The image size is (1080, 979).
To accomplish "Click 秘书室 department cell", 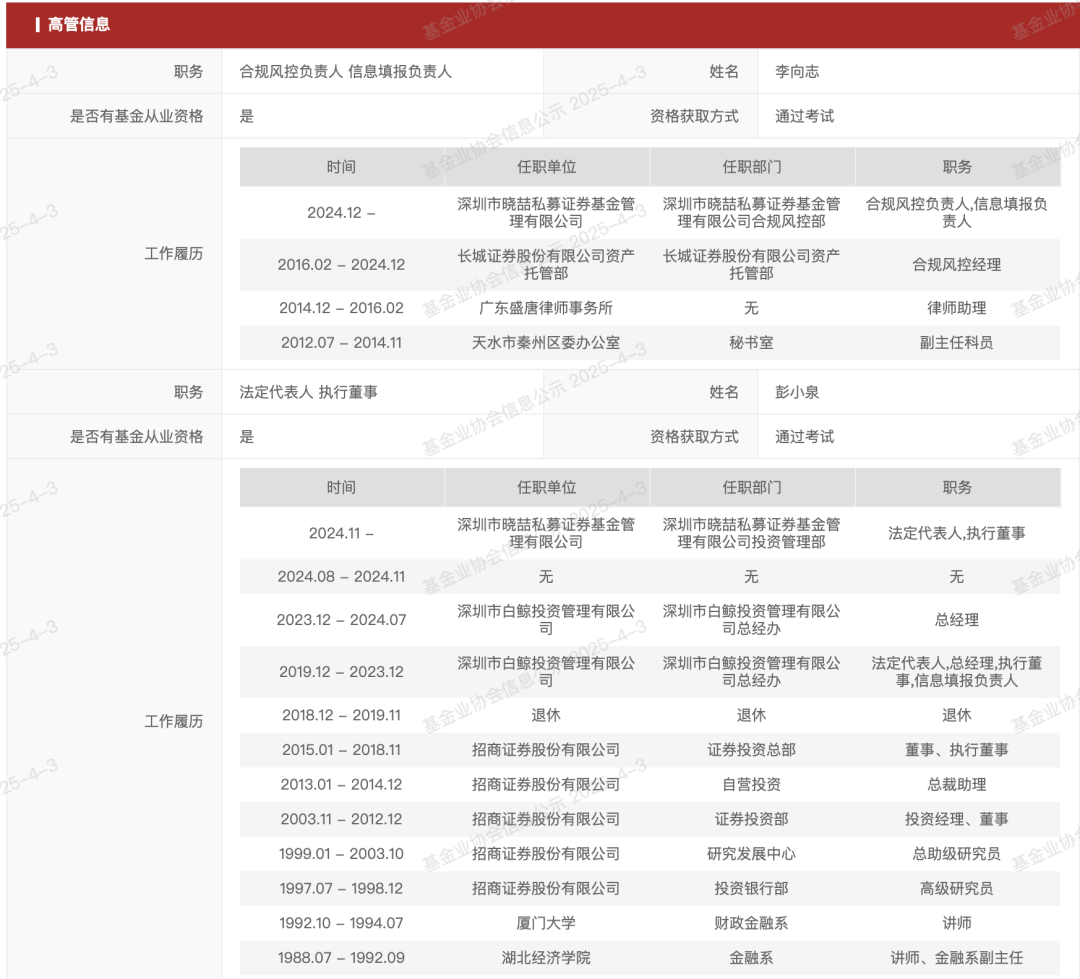I will (x=751, y=342).
